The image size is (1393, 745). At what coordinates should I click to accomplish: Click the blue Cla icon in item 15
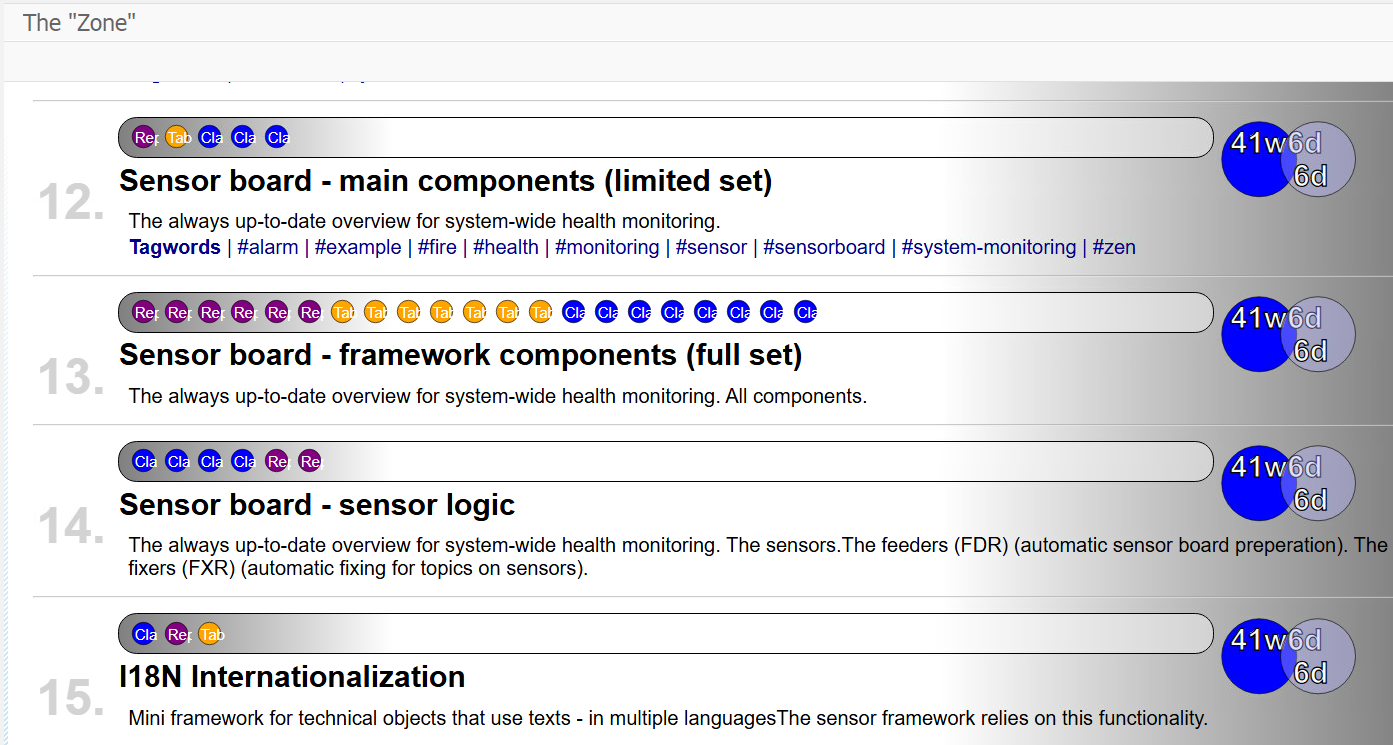[x=145, y=634]
